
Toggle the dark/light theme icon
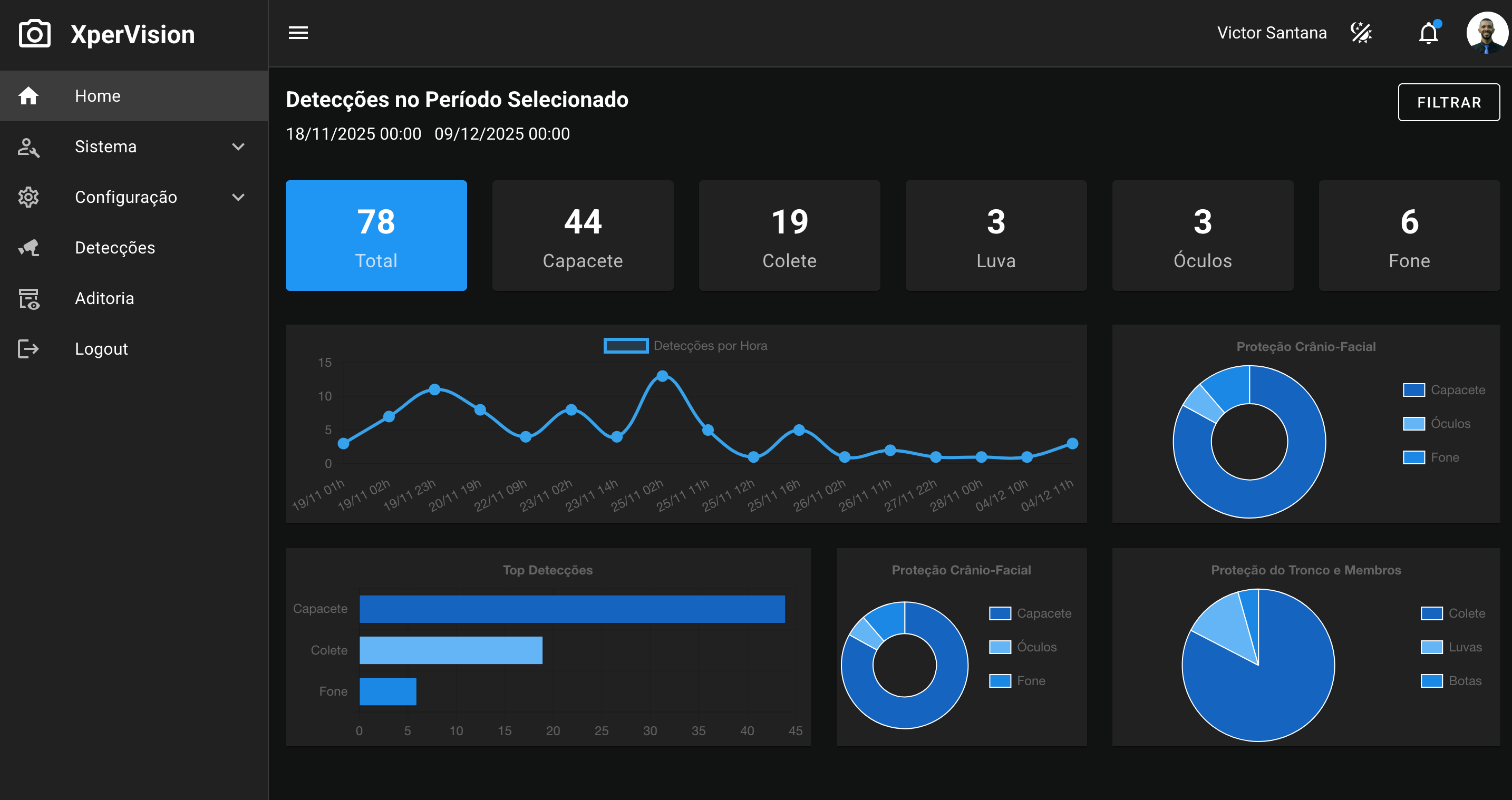pyautogui.click(x=1361, y=33)
